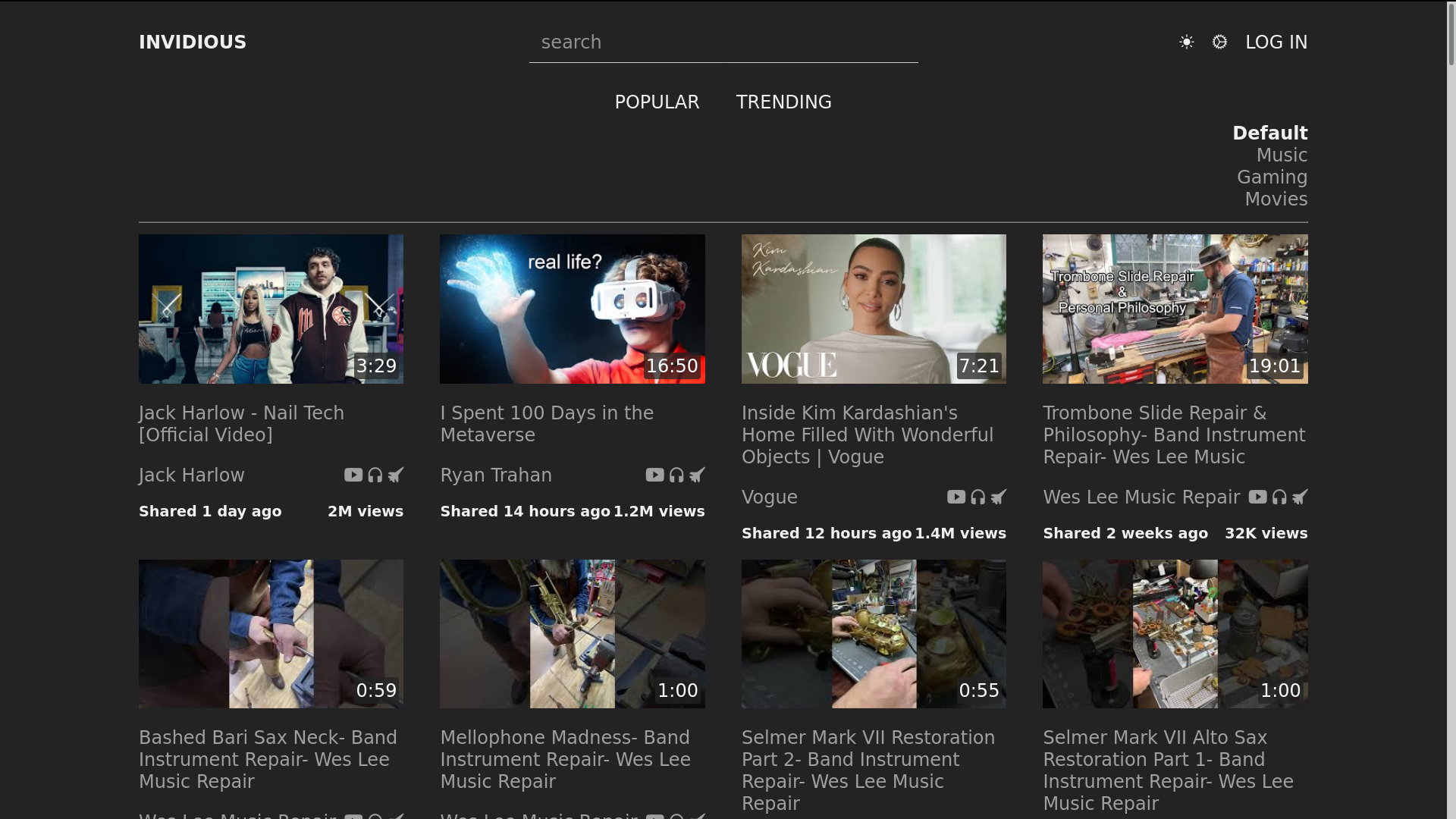
Task: Focus the search input field
Action: click(x=723, y=42)
